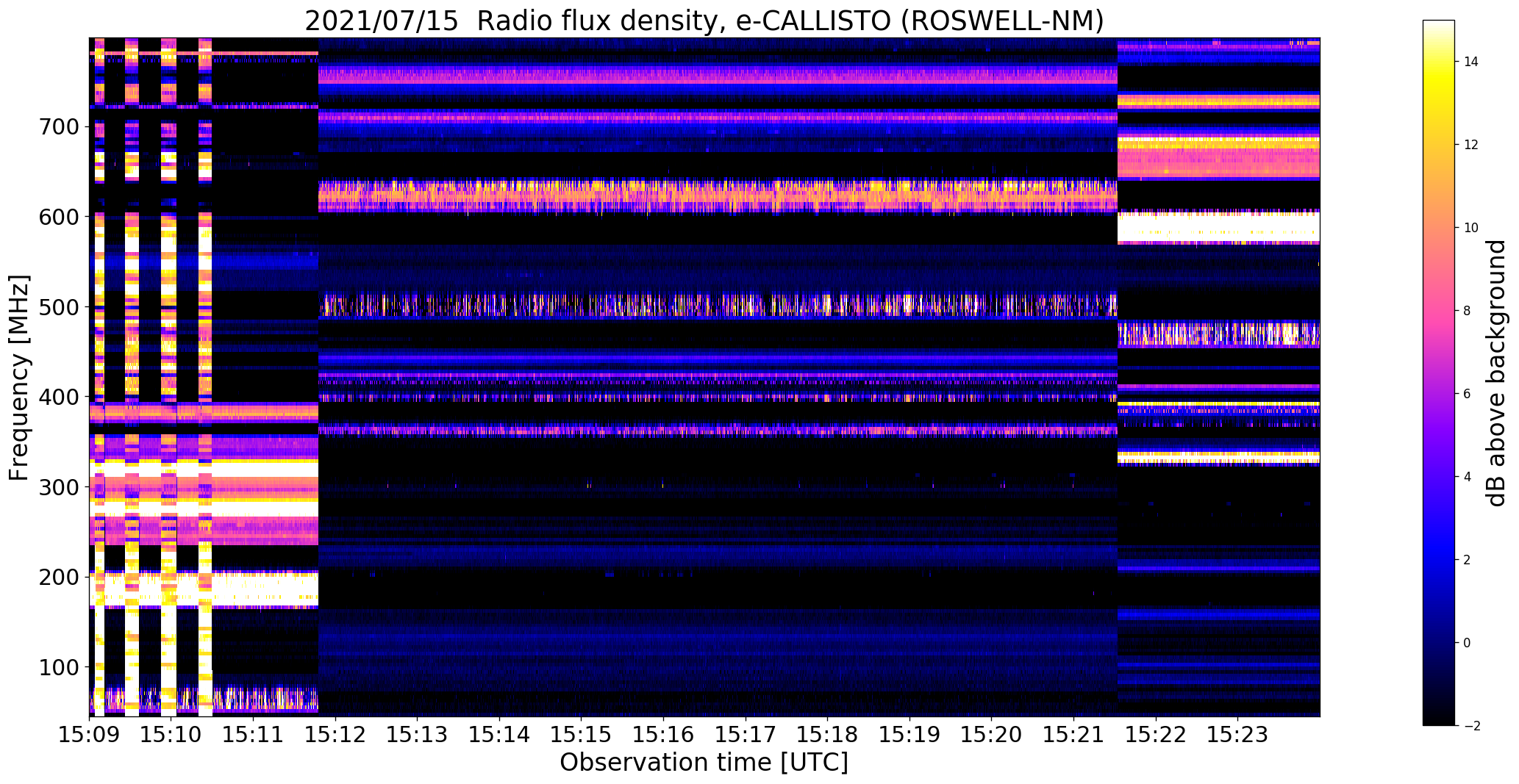Click the colorbar tick label −2
1519x784 pixels.
click(1471, 726)
